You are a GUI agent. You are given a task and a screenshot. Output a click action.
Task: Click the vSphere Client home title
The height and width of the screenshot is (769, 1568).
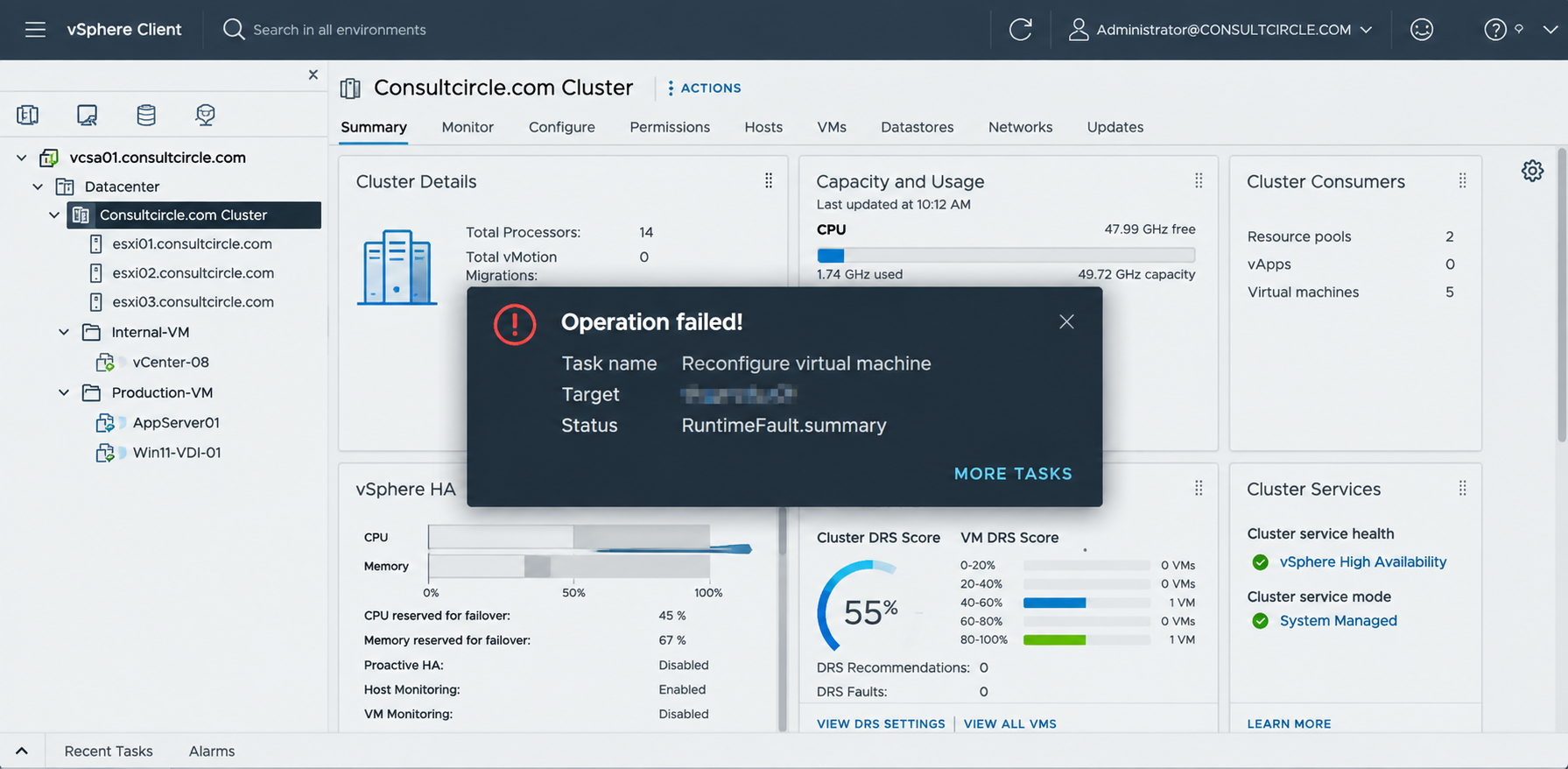coord(124,30)
